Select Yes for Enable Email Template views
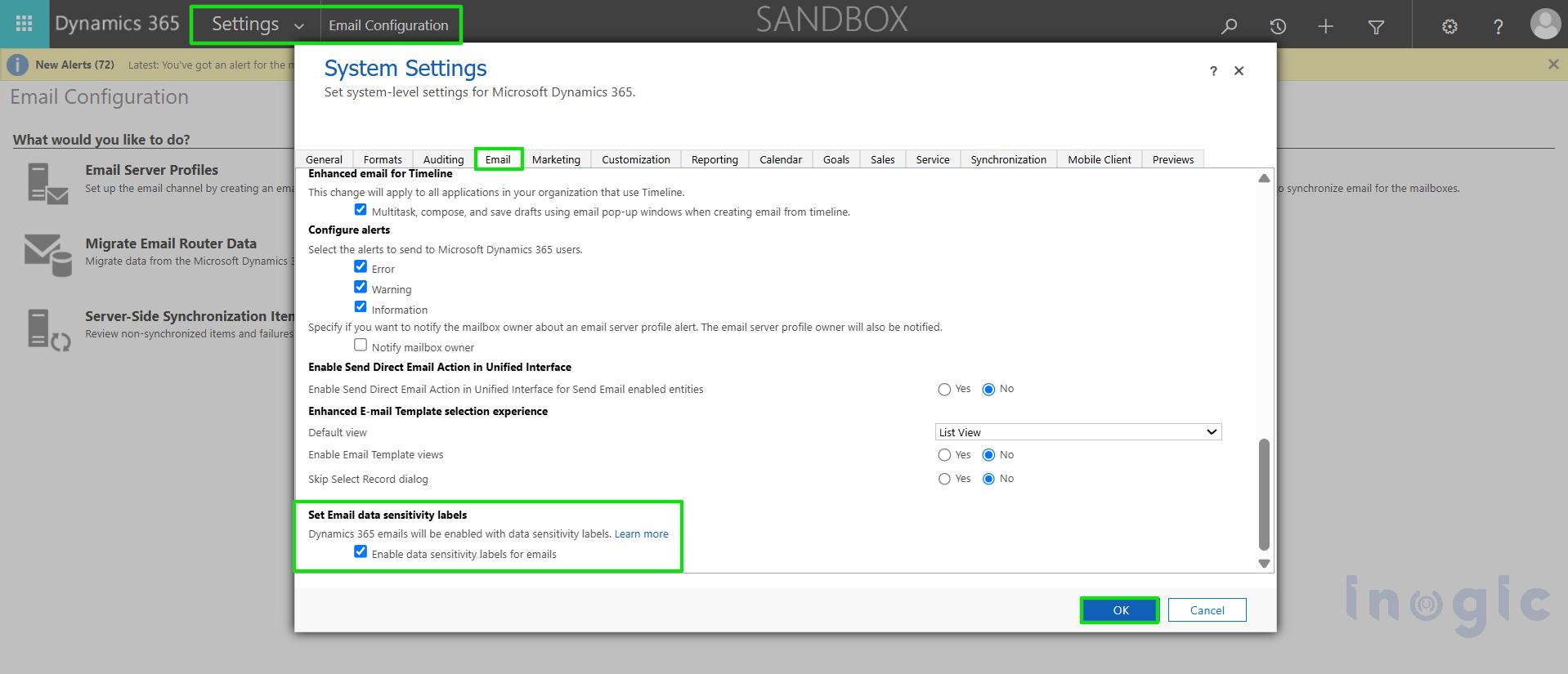 (944, 455)
